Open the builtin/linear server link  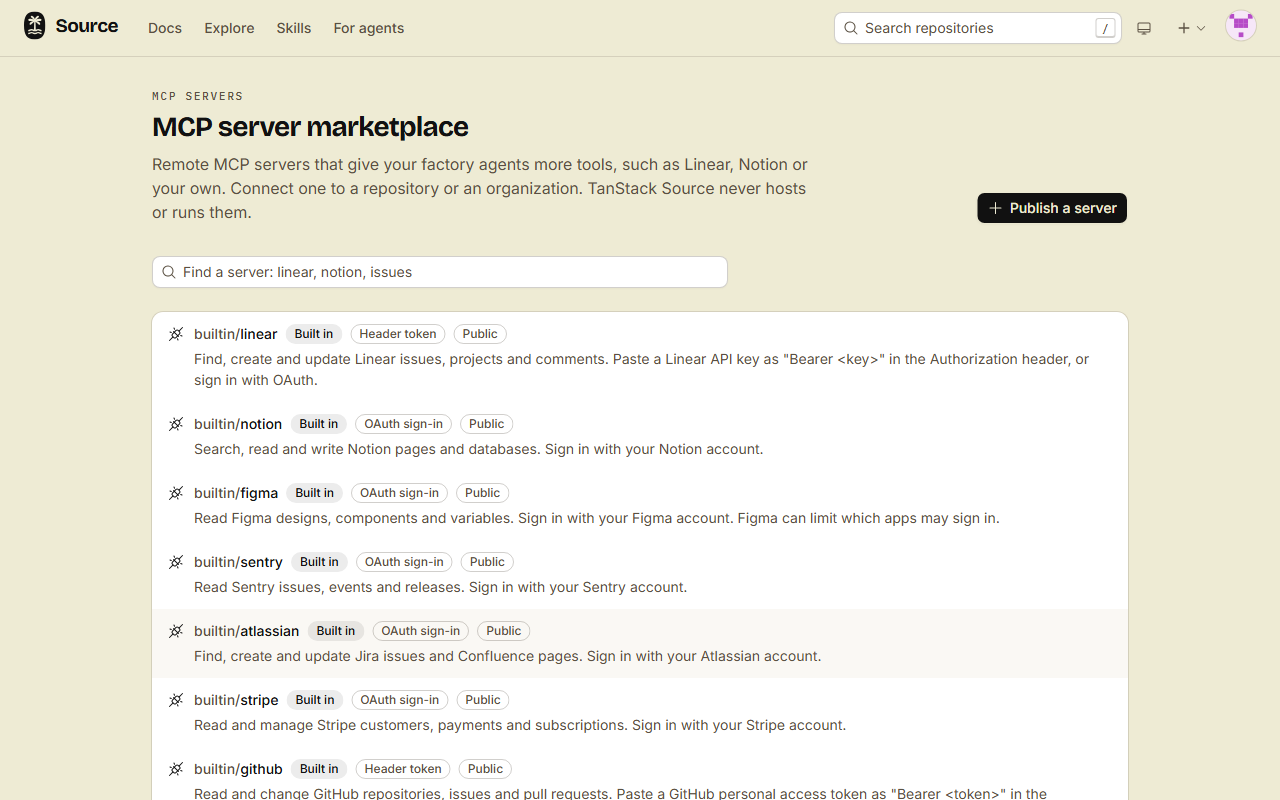click(x=236, y=334)
